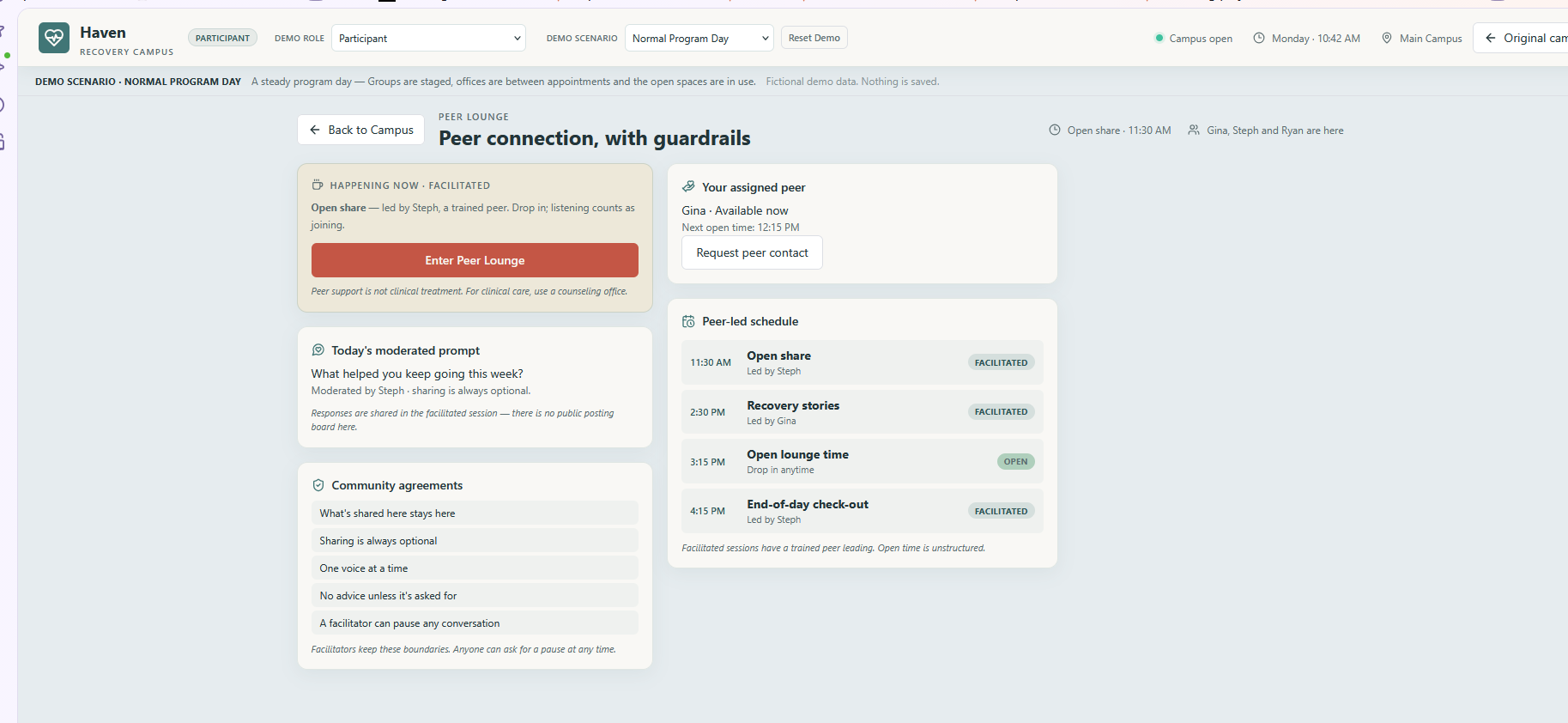Click agreement 'No advice unless it's asked for'
1568x723 pixels.
coord(475,595)
